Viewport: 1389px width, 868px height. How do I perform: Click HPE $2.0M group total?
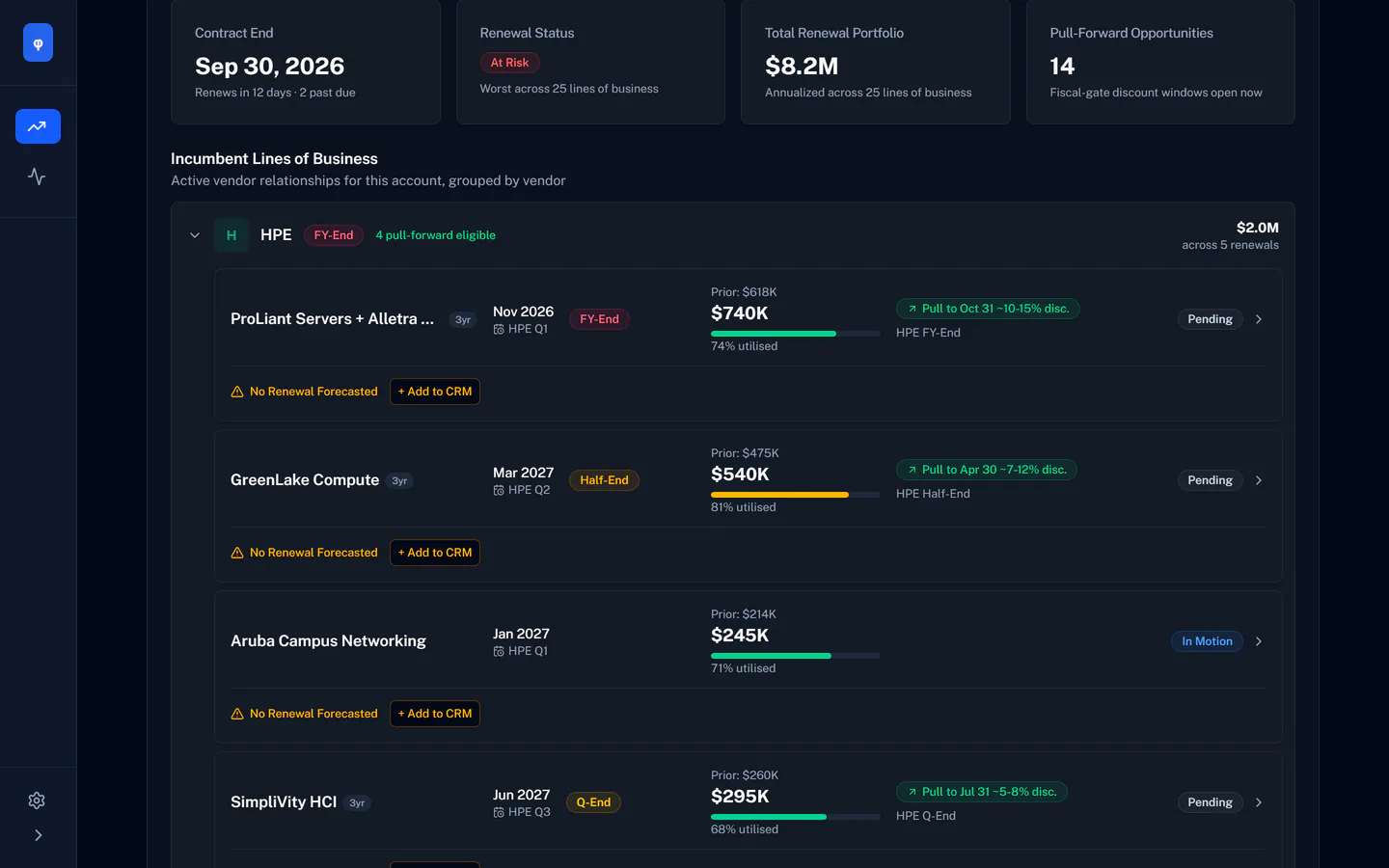click(1258, 228)
